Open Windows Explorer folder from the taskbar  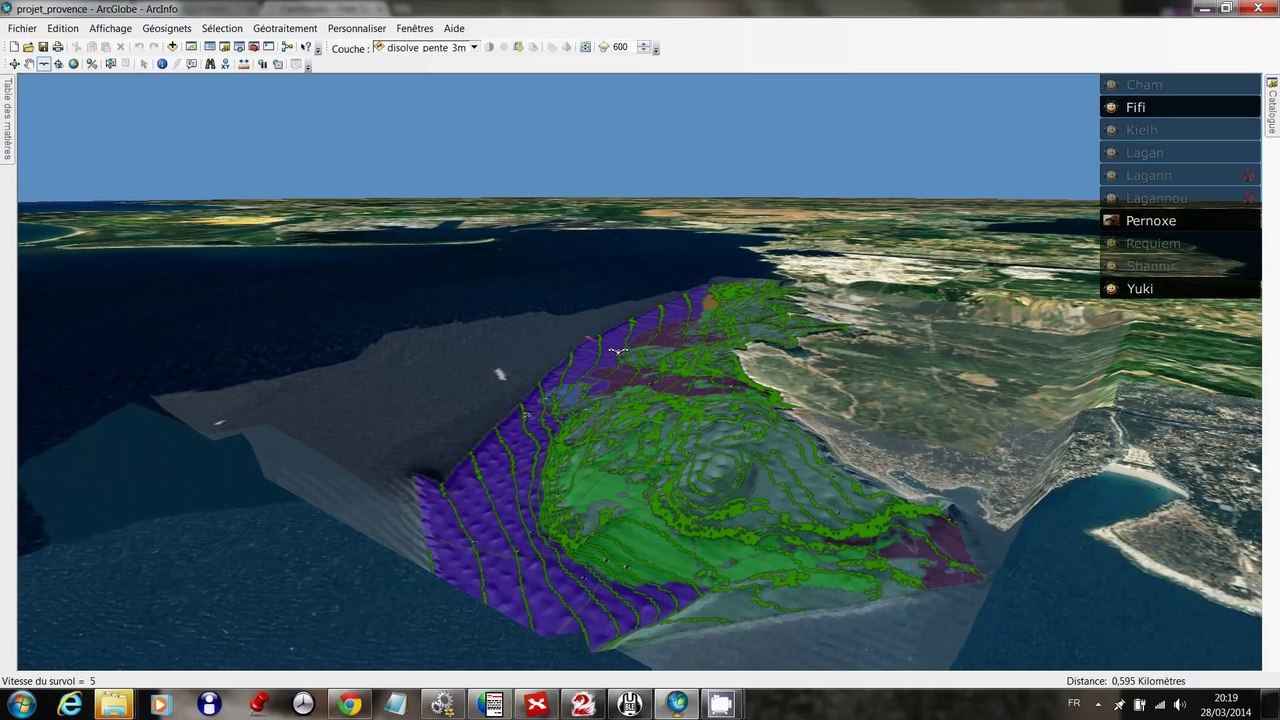pos(114,704)
